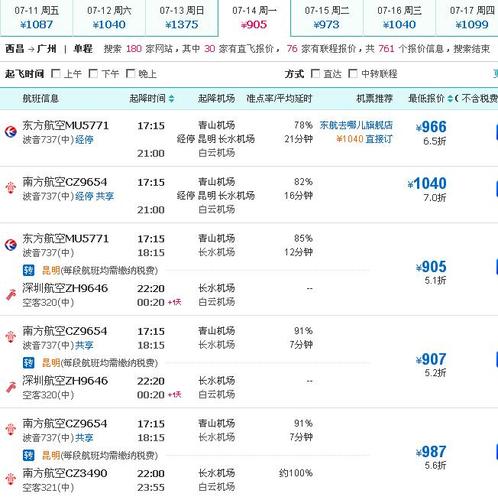498x500 pixels.
Task: Click 经停 共享 link under ¥1040 CZ9654
Action: click(x=94, y=196)
